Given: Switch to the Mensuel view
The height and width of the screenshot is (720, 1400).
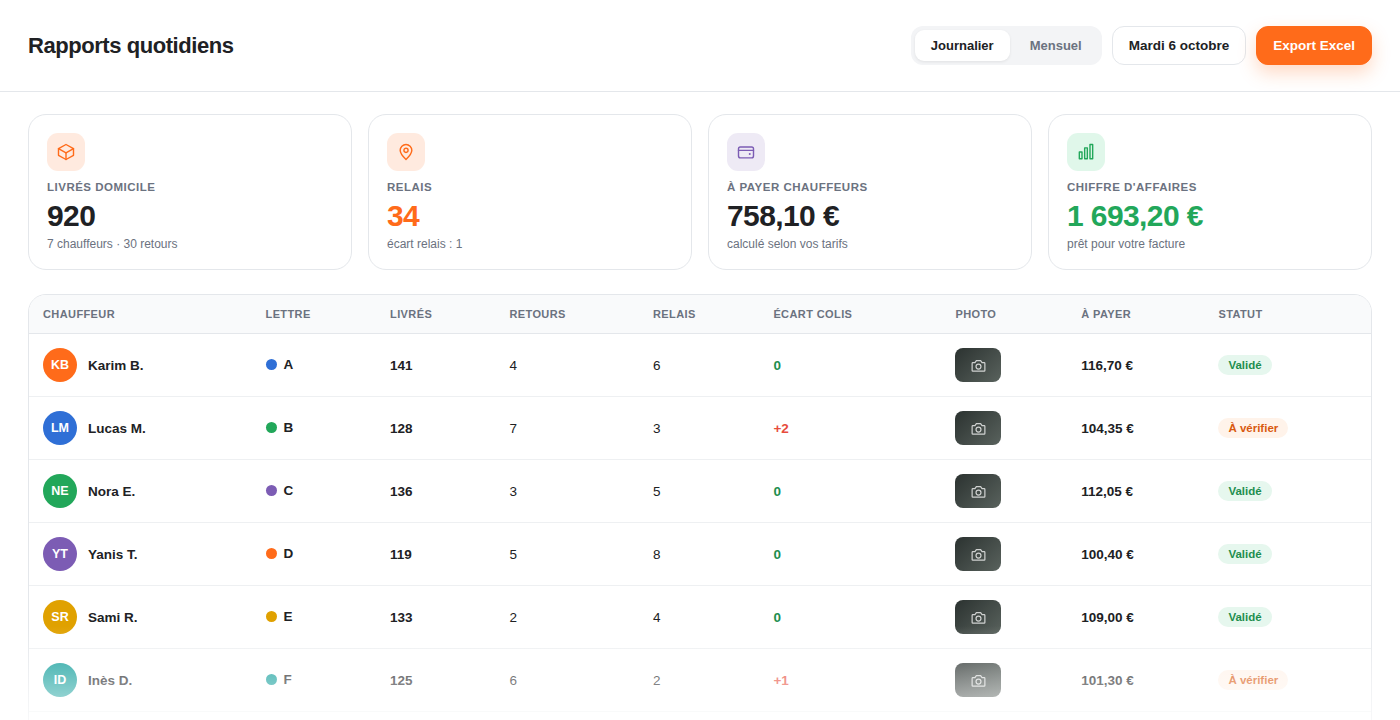Looking at the screenshot, I should (1055, 45).
